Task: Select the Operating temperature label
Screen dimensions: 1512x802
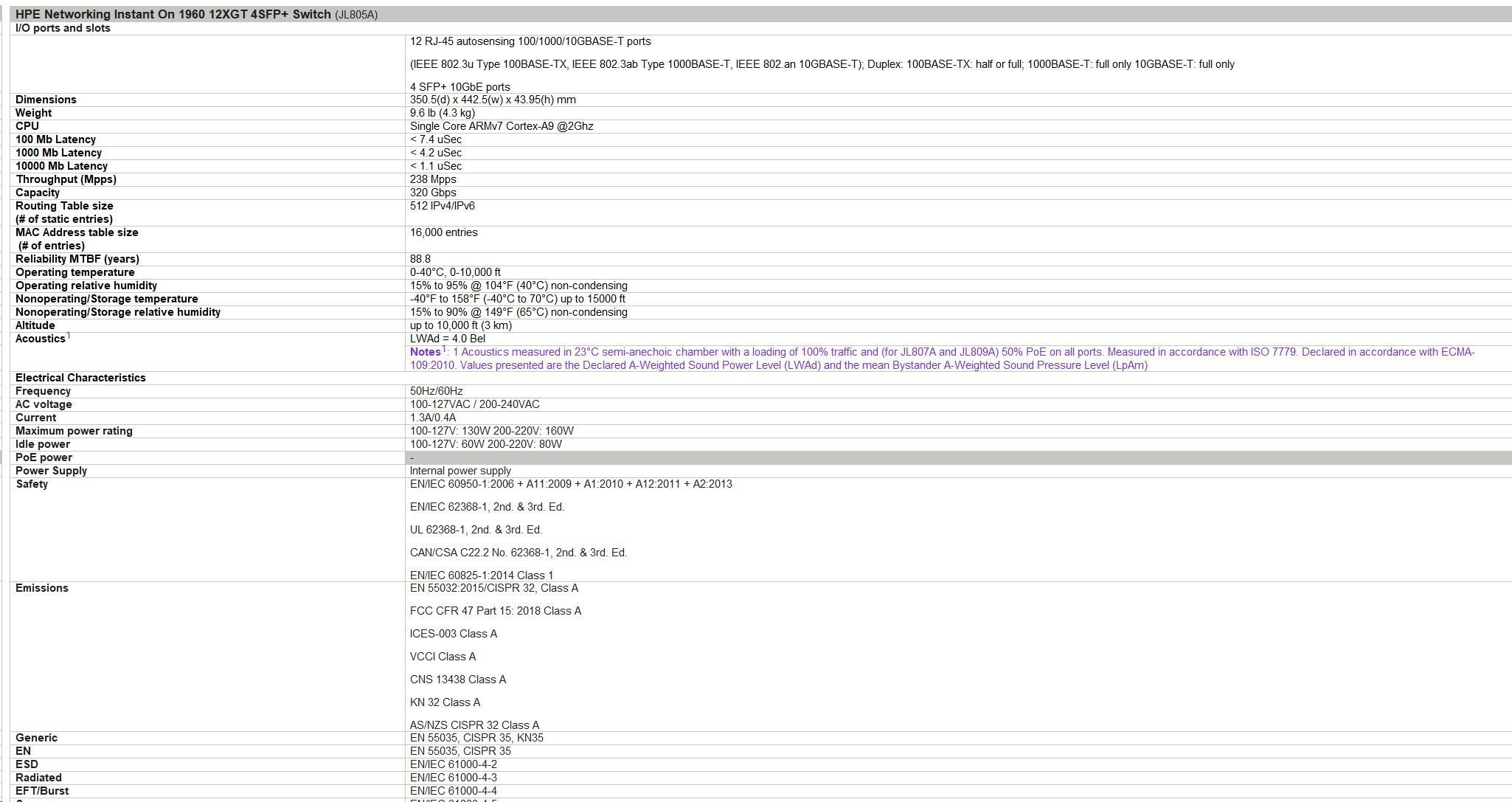Action: 74,272
